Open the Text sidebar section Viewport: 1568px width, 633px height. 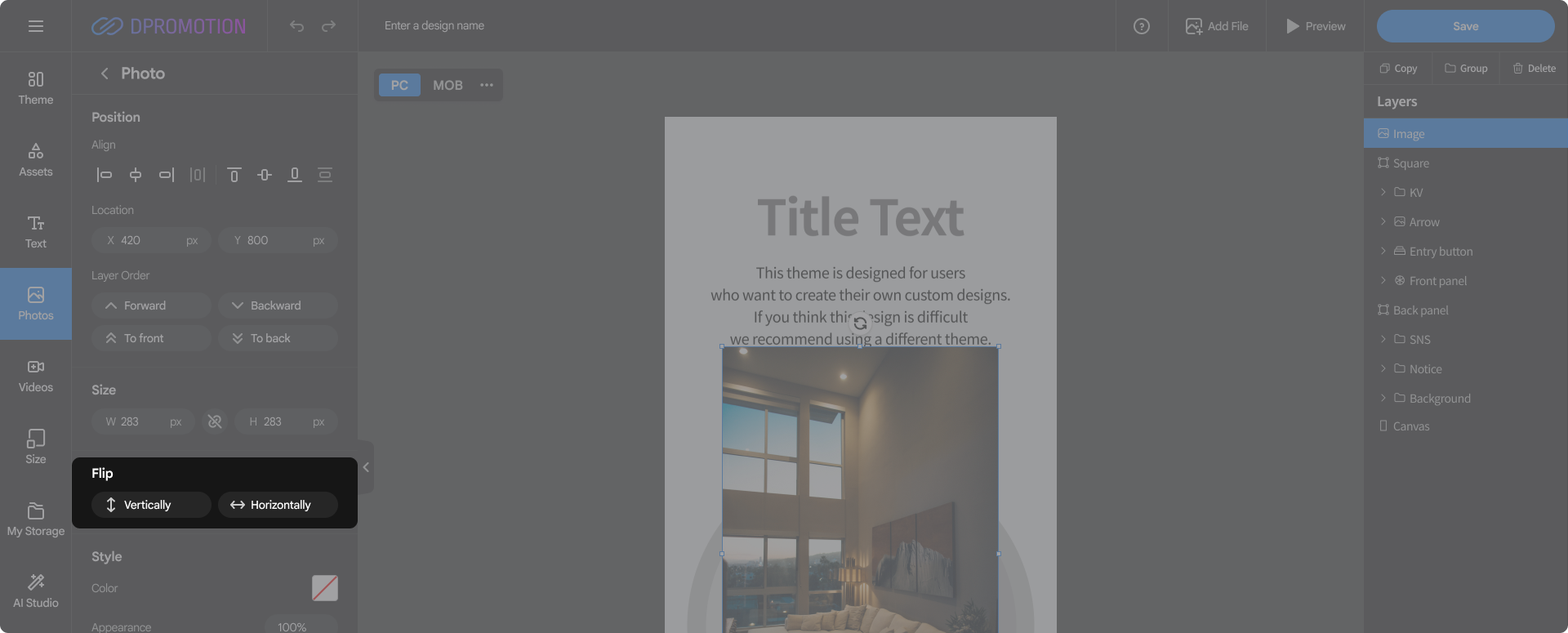pos(36,232)
